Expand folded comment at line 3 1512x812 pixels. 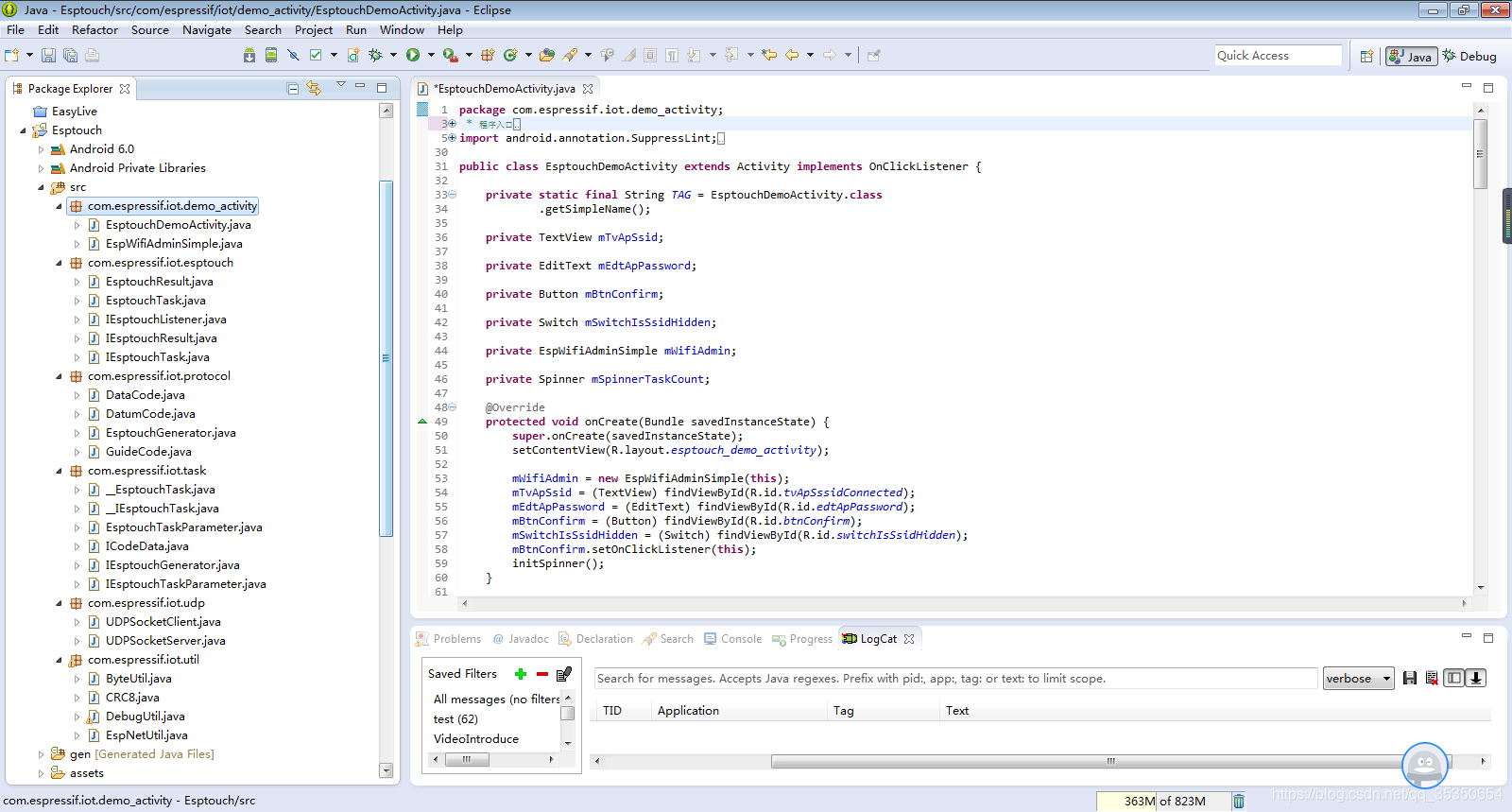pos(452,124)
